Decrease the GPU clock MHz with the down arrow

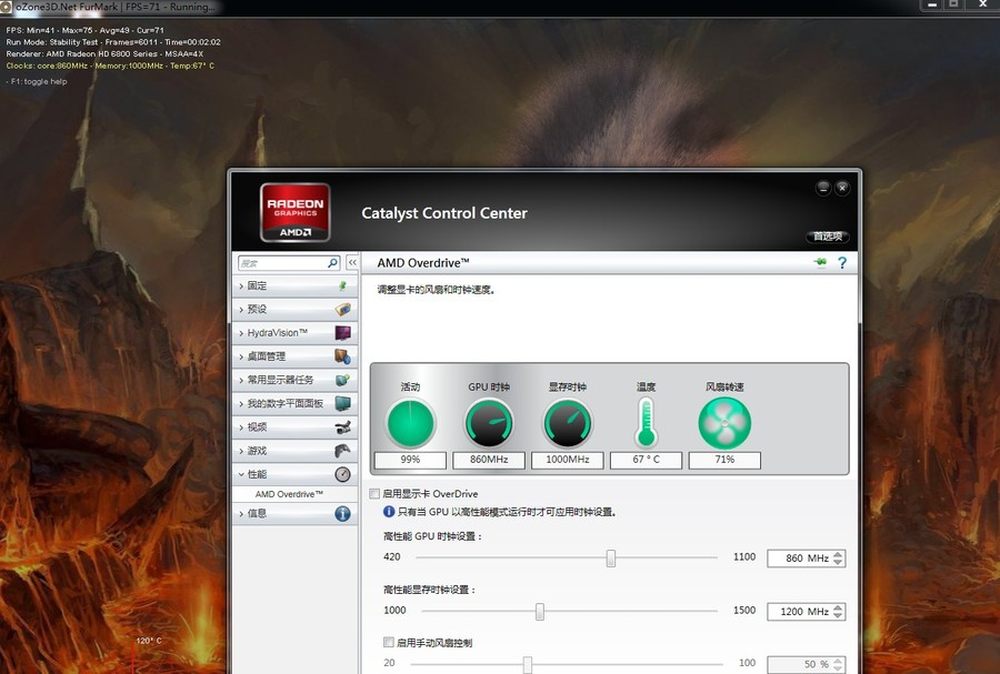click(x=838, y=562)
